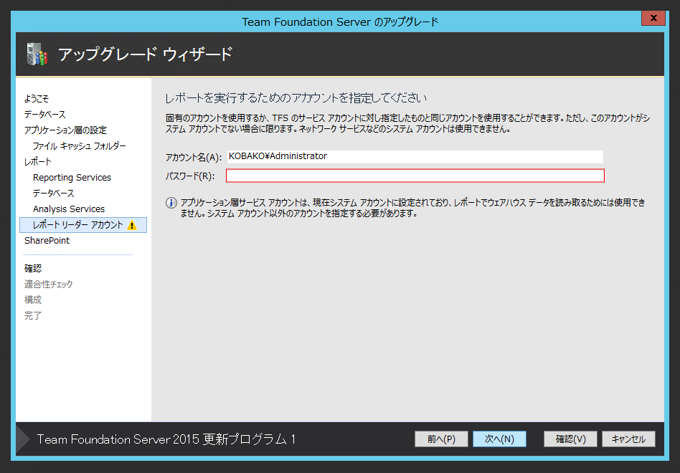This screenshot has height=473, width=680.
Task: Click the server wizard icon in header
Action: 37,54
